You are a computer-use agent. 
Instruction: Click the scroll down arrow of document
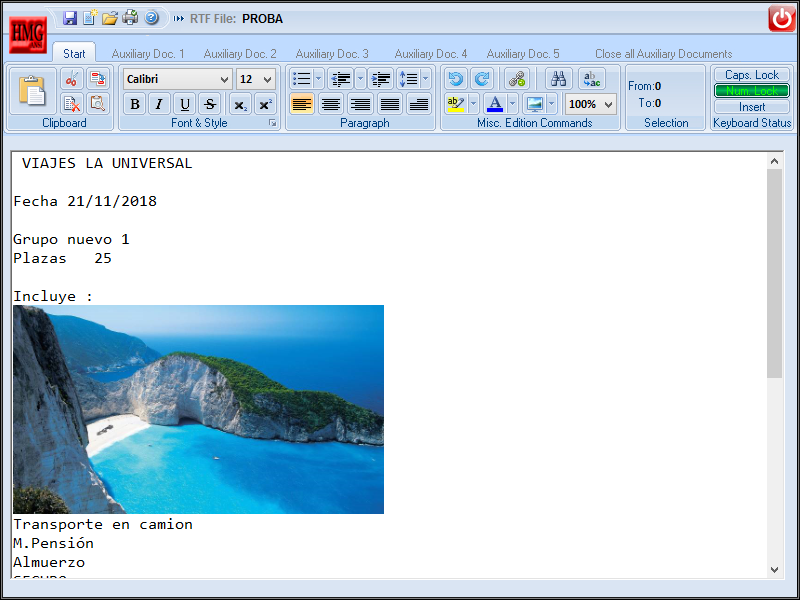click(x=774, y=569)
